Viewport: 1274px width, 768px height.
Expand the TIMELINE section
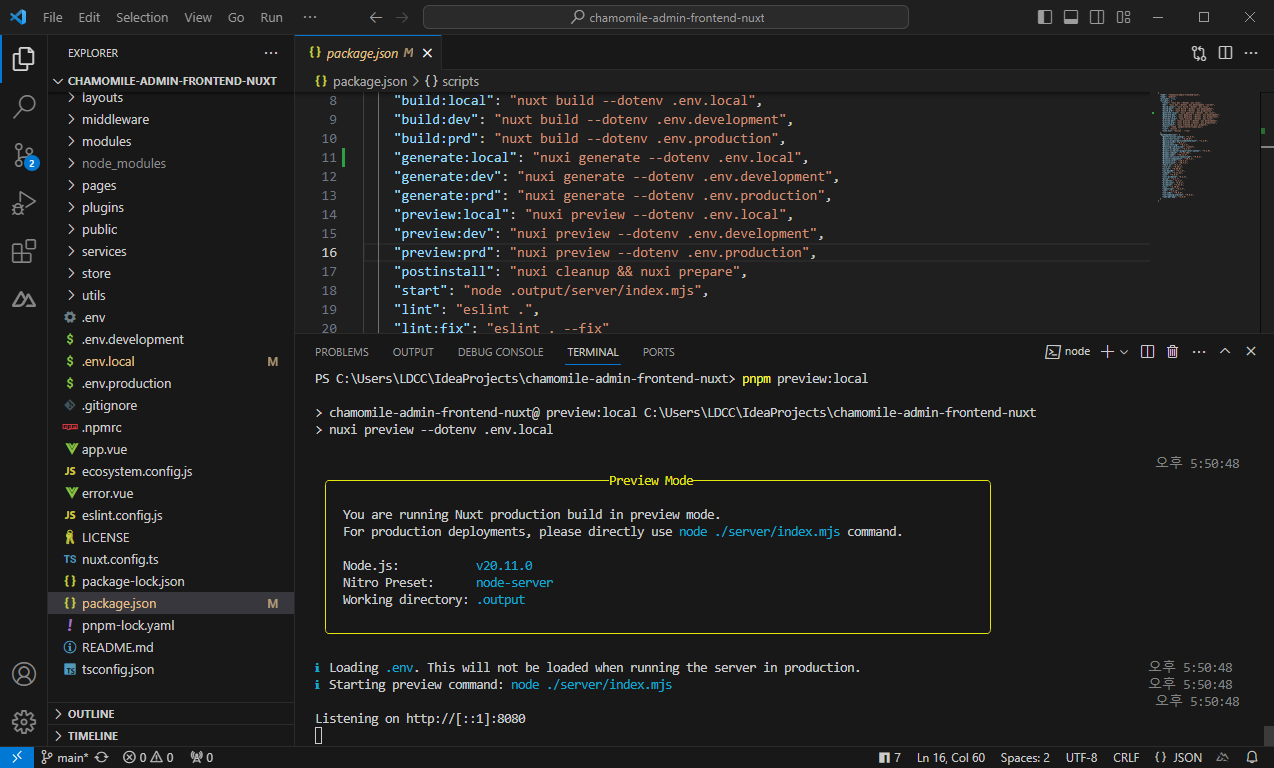pyautogui.click(x=171, y=735)
